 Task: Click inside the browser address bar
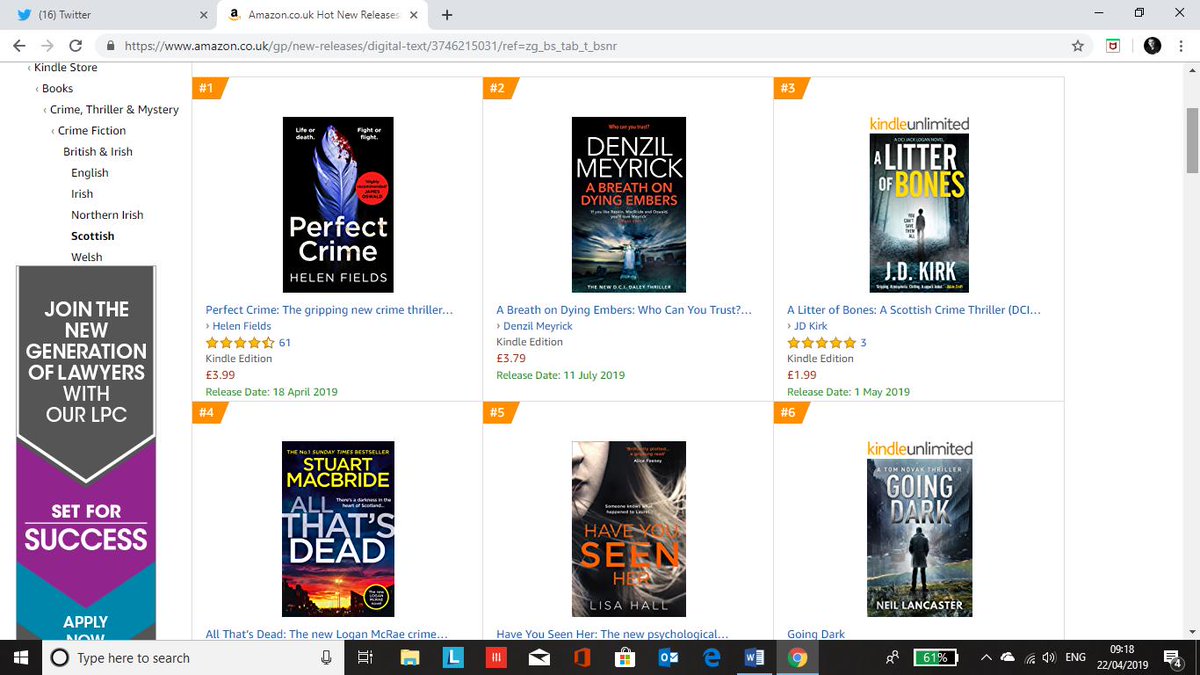click(x=400, y=45)
